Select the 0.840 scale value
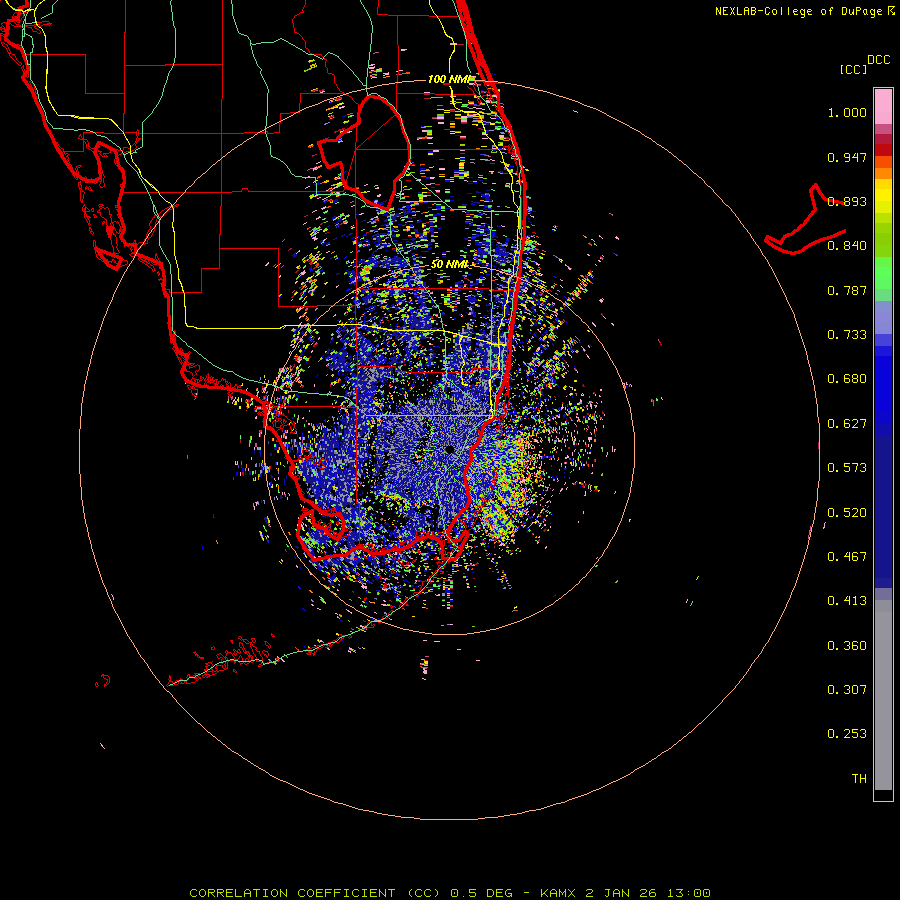Screen dimensions: 900x900 [x=847, y=246]
